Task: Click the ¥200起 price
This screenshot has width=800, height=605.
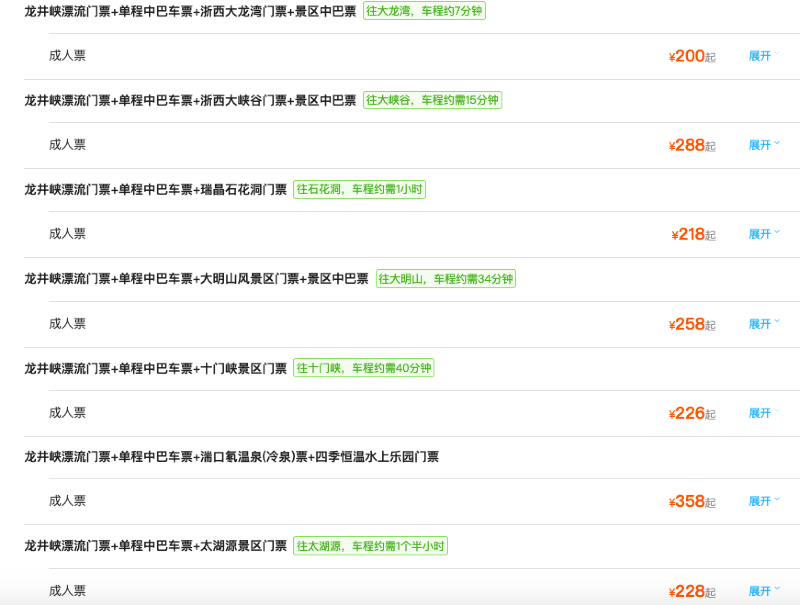Action: [x=692, y=56]
